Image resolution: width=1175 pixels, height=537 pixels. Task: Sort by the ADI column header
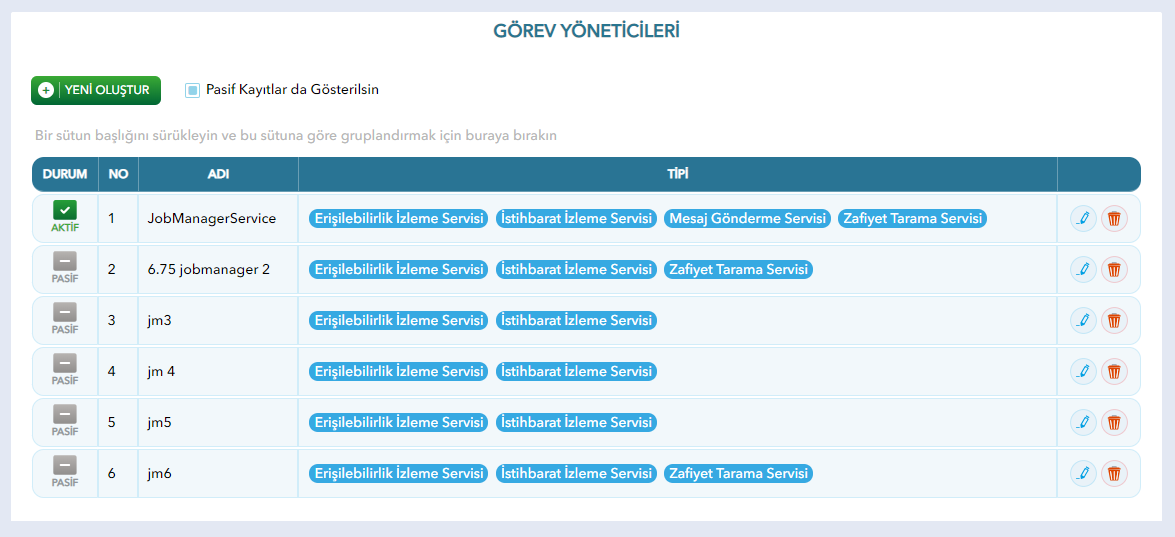click(218, 174)
